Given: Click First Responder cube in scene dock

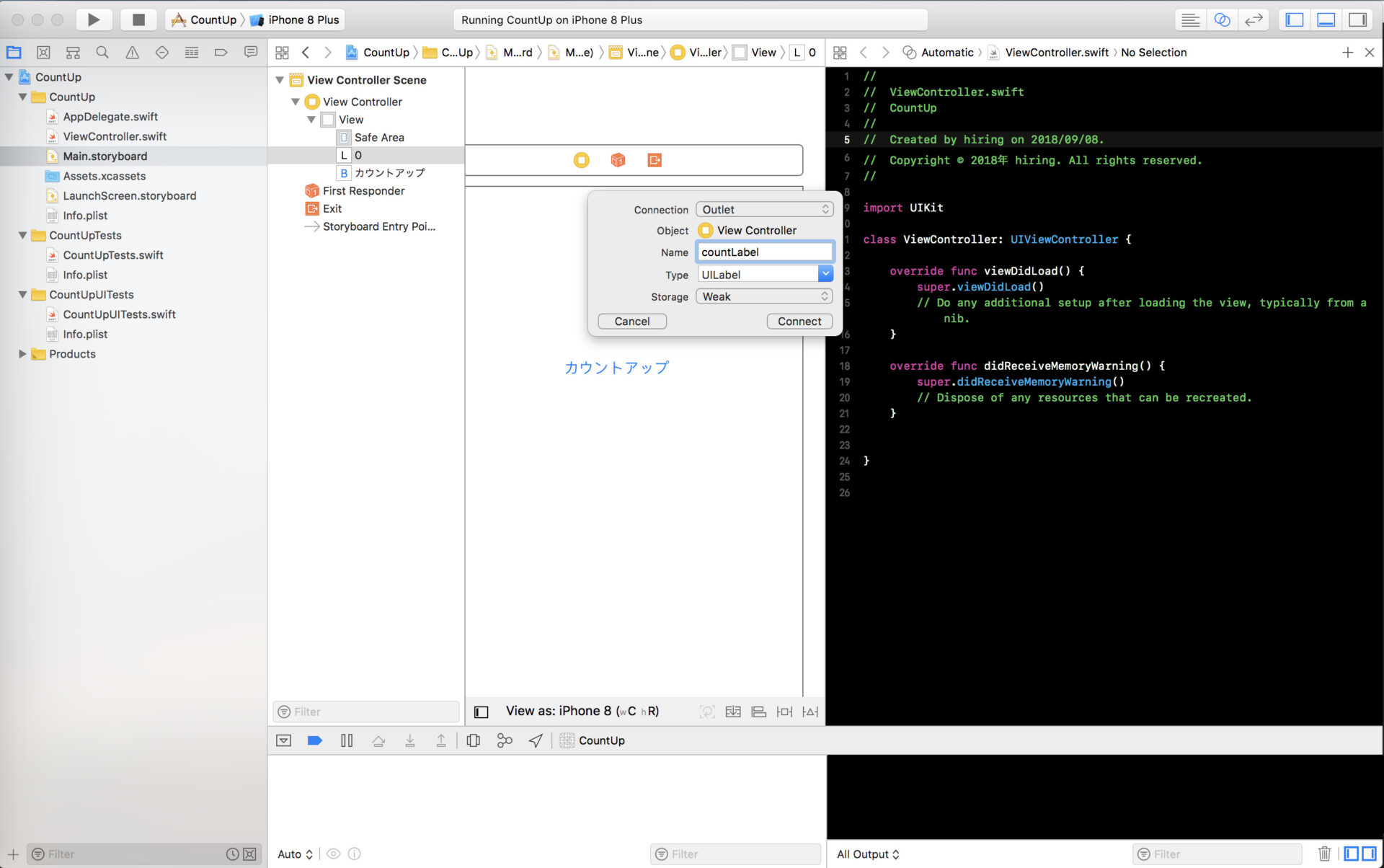Looking at the screenshot, I should coord(618,160).
